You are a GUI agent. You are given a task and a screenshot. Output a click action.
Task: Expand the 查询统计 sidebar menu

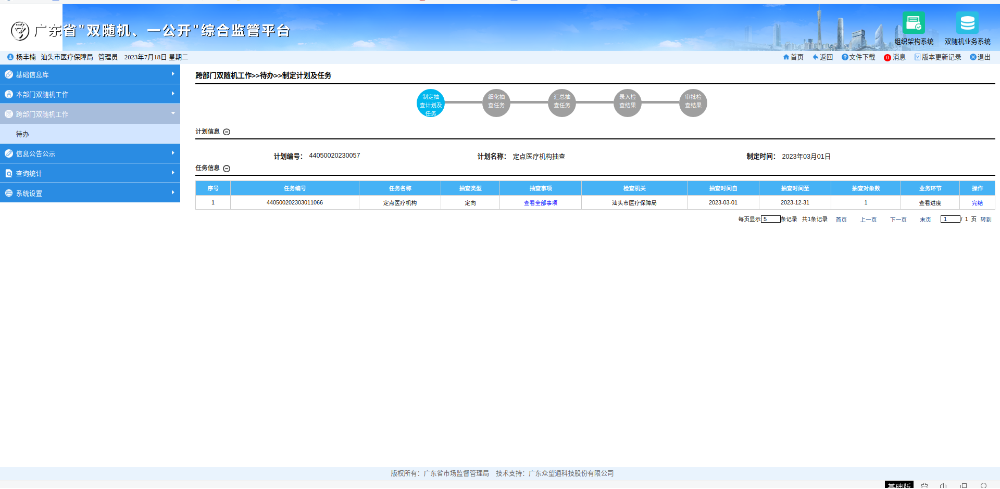tap(90, 173)
